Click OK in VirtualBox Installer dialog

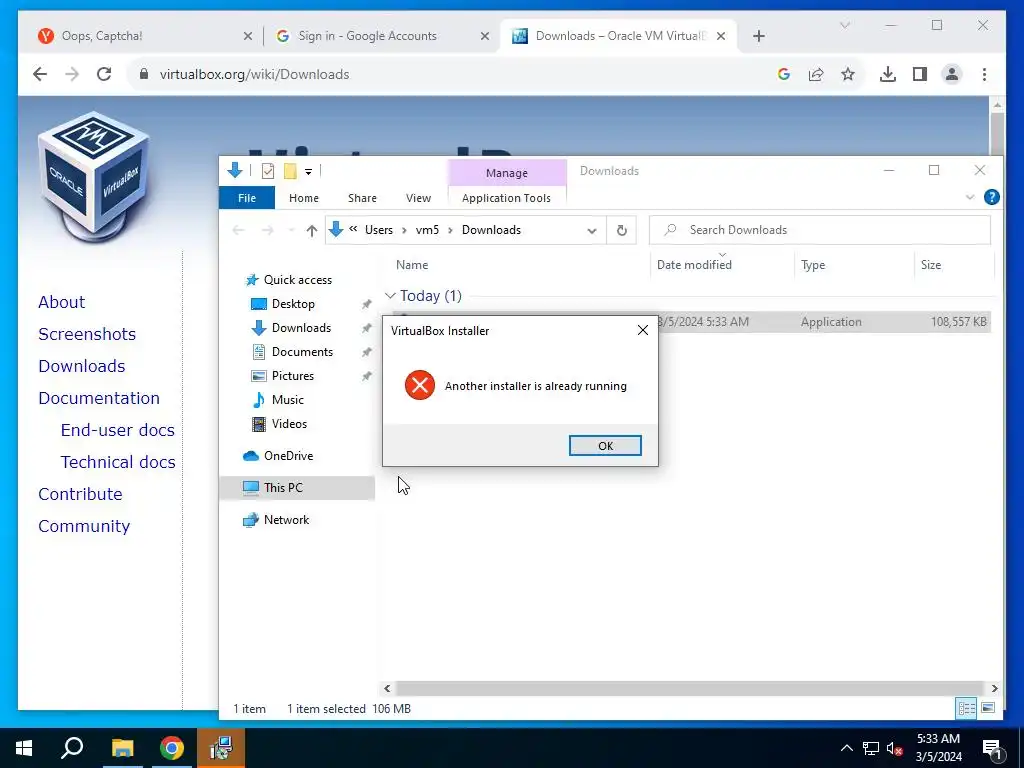click(605, 445)
